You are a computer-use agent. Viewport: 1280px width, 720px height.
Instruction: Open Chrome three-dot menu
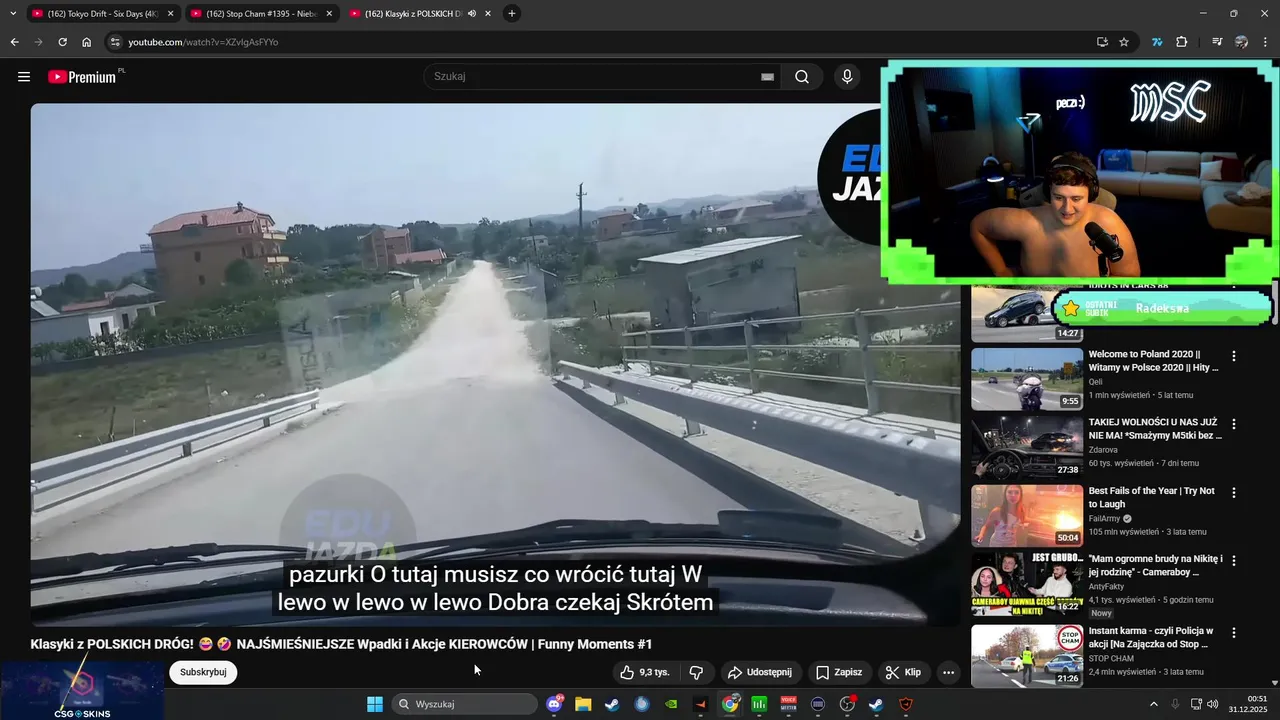(1266, 42)
